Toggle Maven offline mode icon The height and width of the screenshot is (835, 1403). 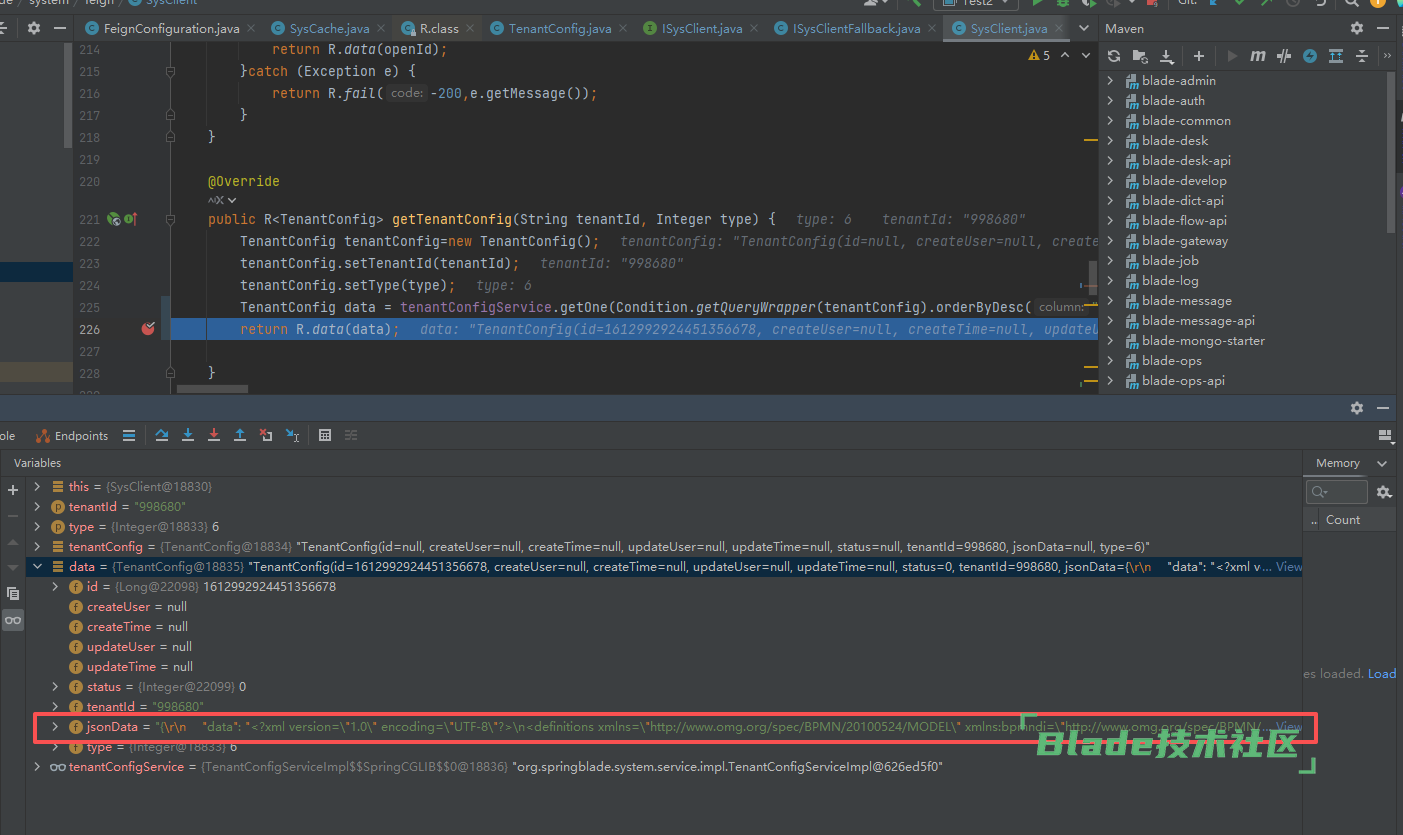point(1283,56)
